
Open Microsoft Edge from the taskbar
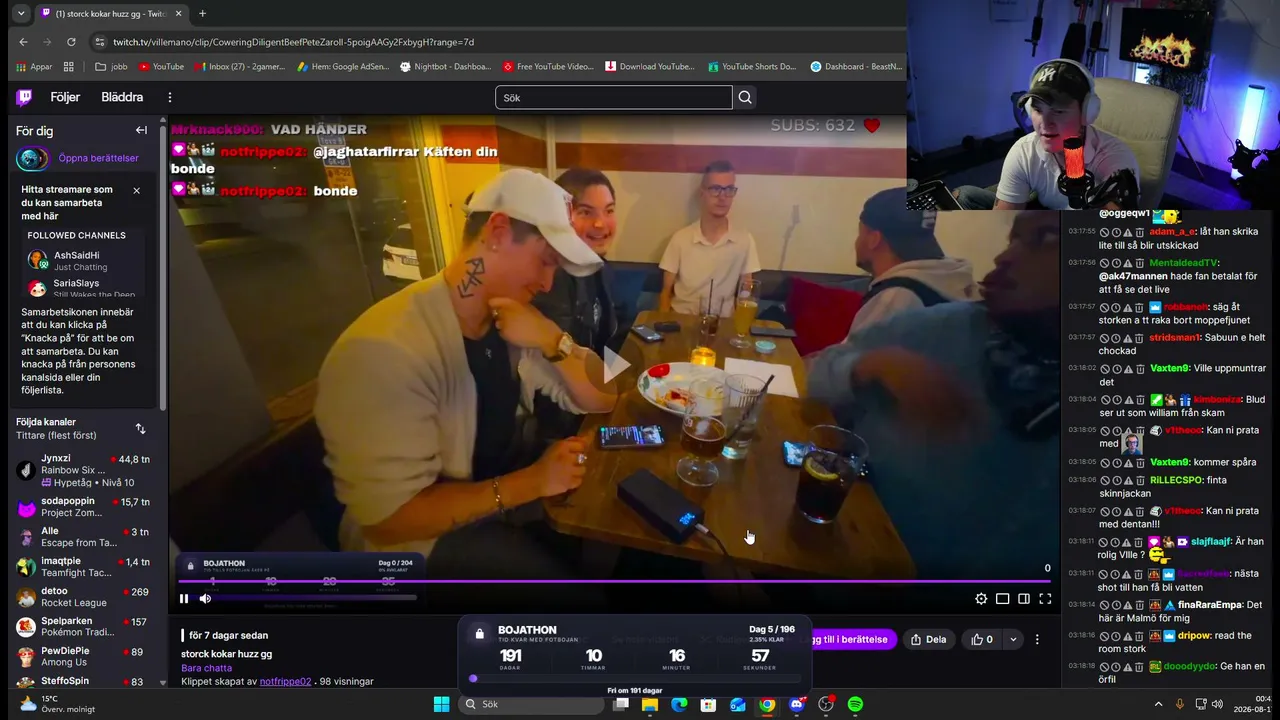coord(679,704)
